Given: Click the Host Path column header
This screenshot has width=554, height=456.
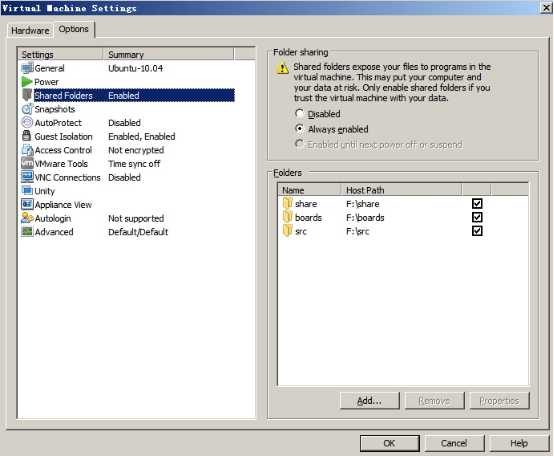Looking at the screenshot, I should pos(401,190).
